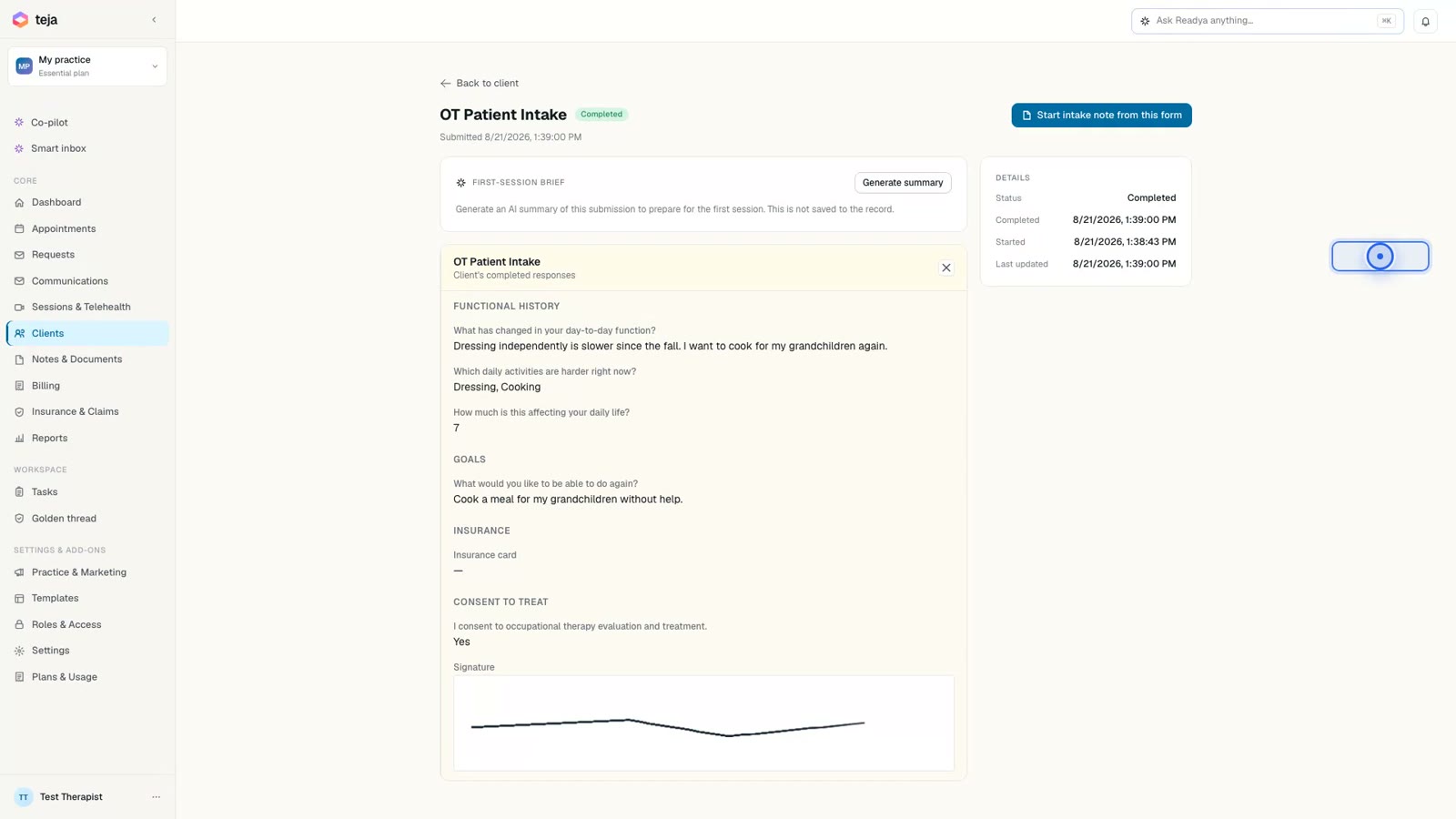The image size is (1456, 819).
Task: Expand the My practice workspace dropdown
Action: tap(87, 66)
